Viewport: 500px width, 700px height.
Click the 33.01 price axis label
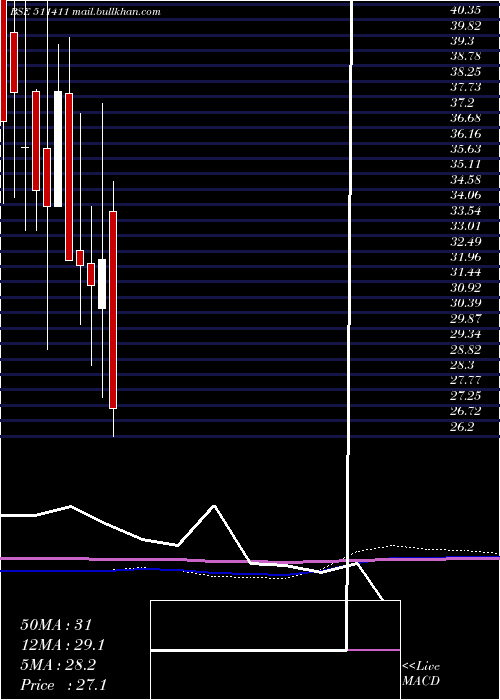pos(465,226)
